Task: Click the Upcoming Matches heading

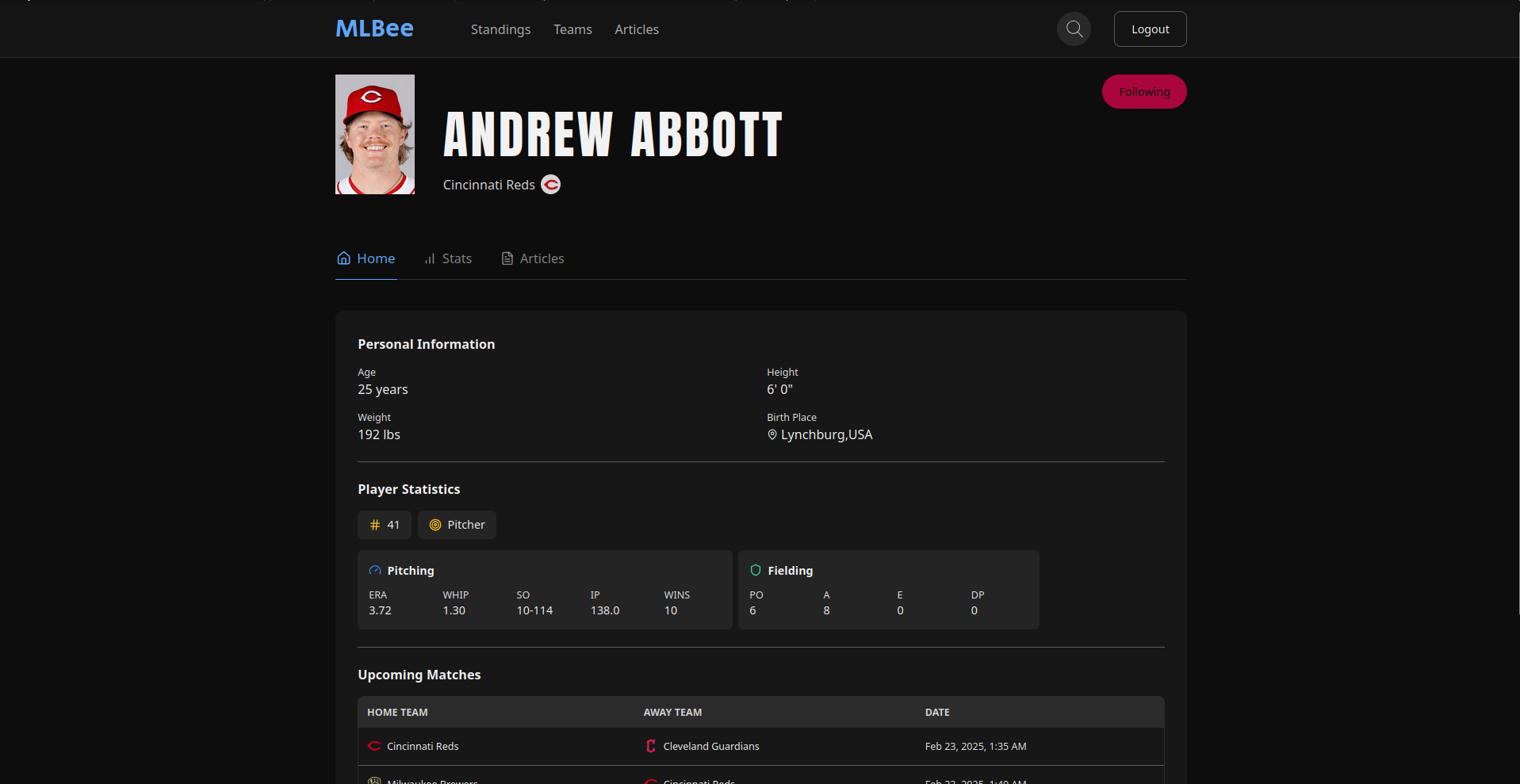Action: pyautogui.click(x=419, y=675)
